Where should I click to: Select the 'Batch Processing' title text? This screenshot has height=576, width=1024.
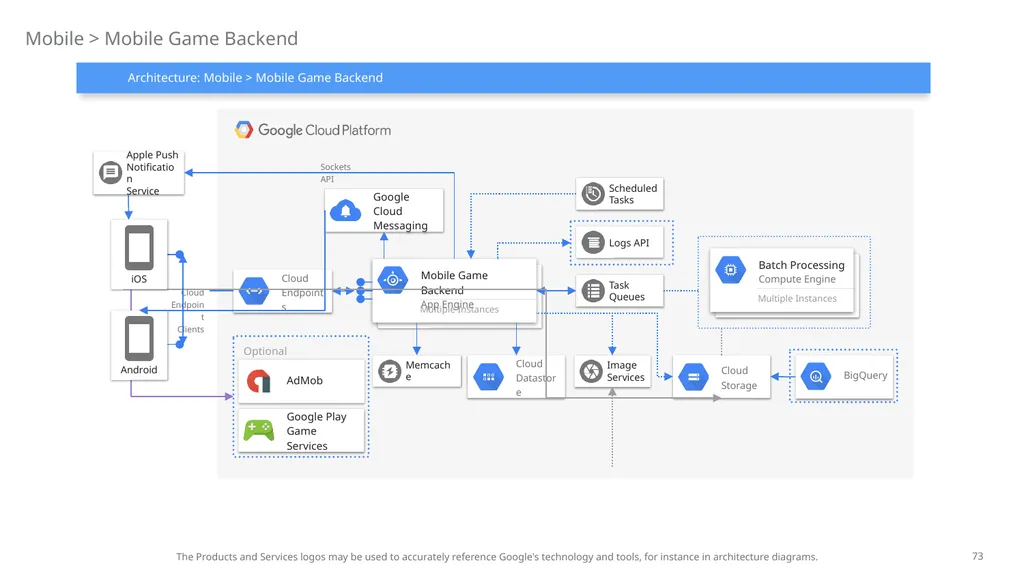(x=801, y=265)
